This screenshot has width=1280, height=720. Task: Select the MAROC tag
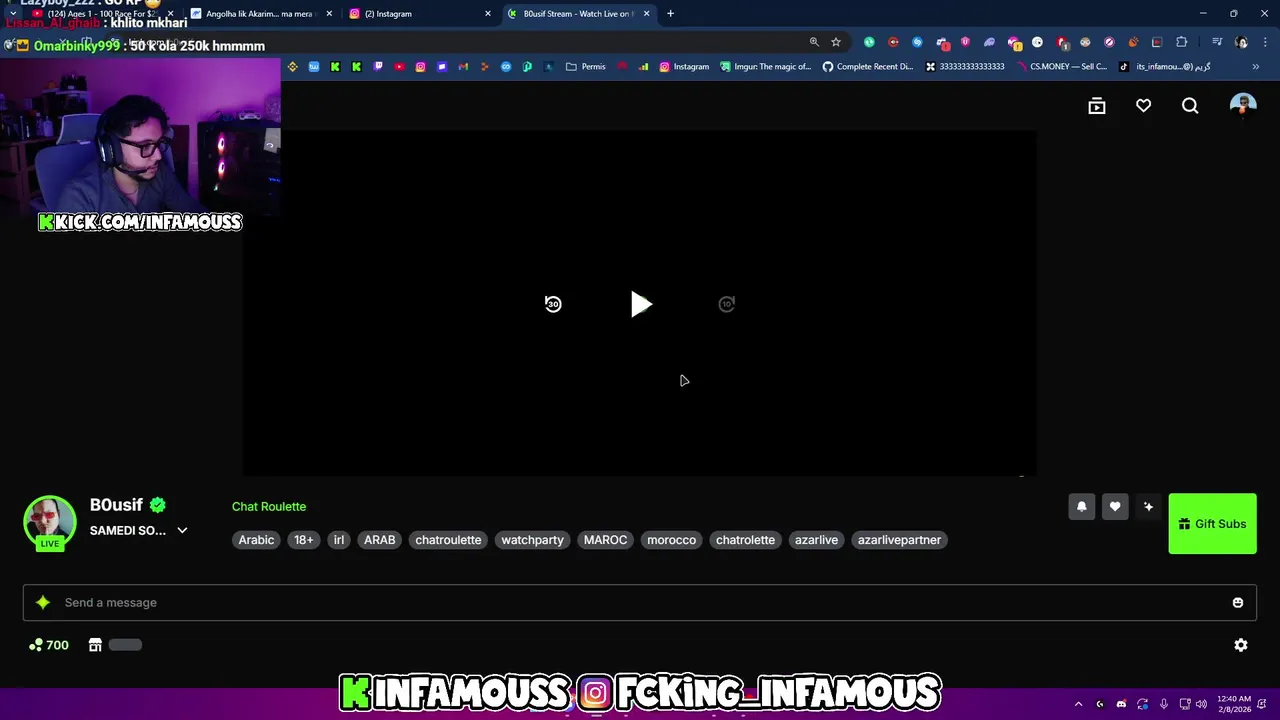point(605,540)
